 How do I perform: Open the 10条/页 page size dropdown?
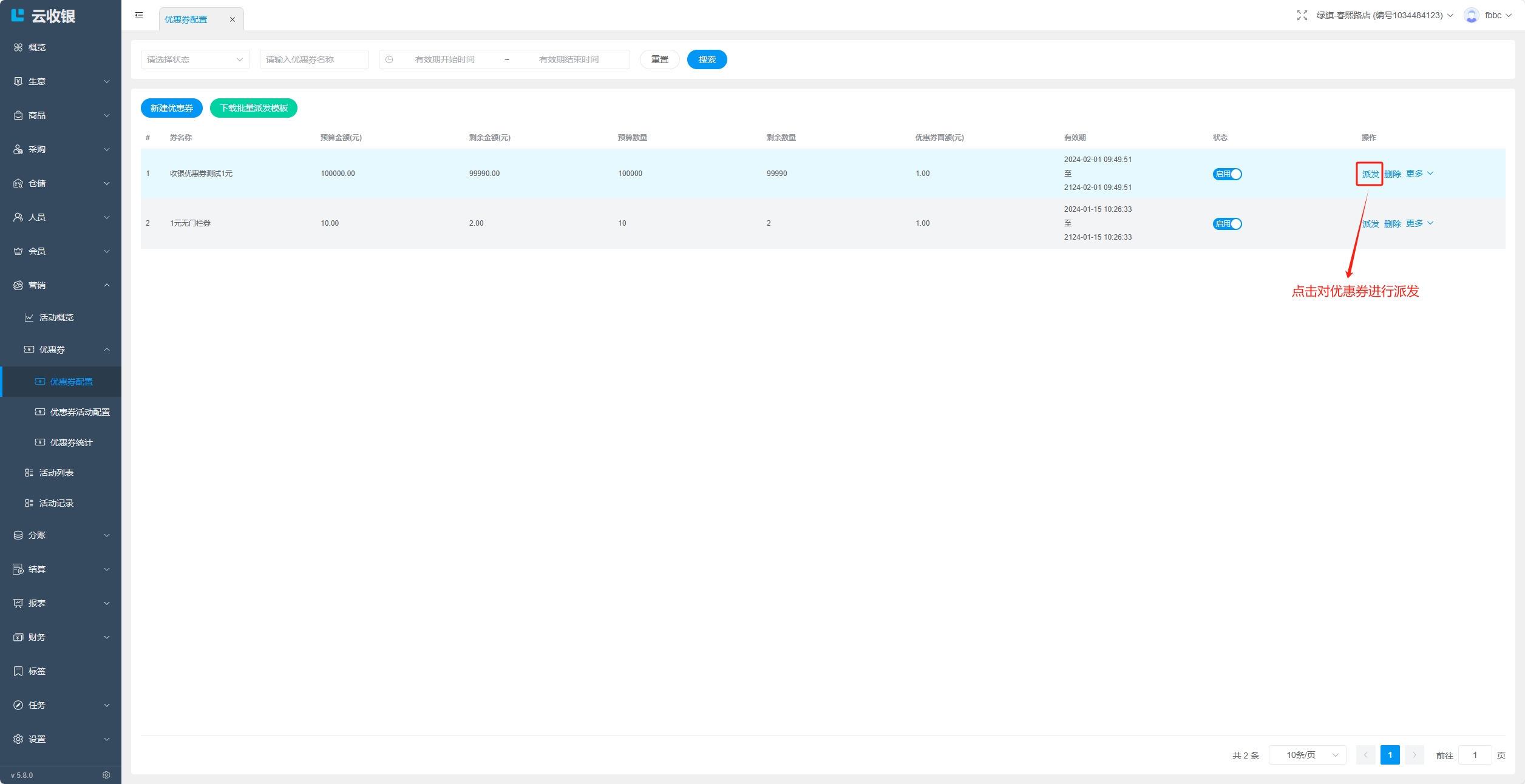[x=1307, y=755]
